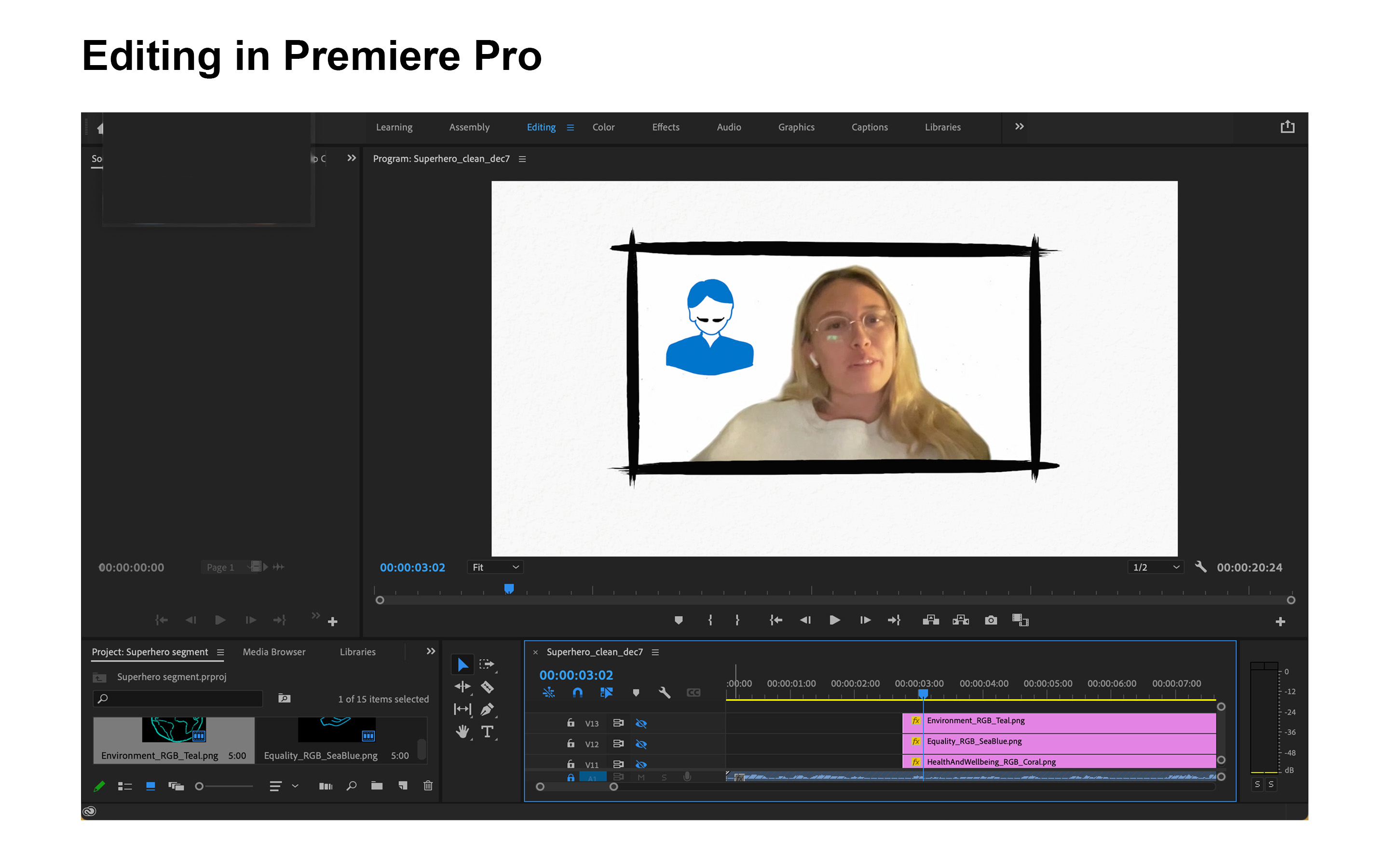Viewport: 1389px width, 868px height.
Task: Select the Pen tool
Action: click(487, 709)
